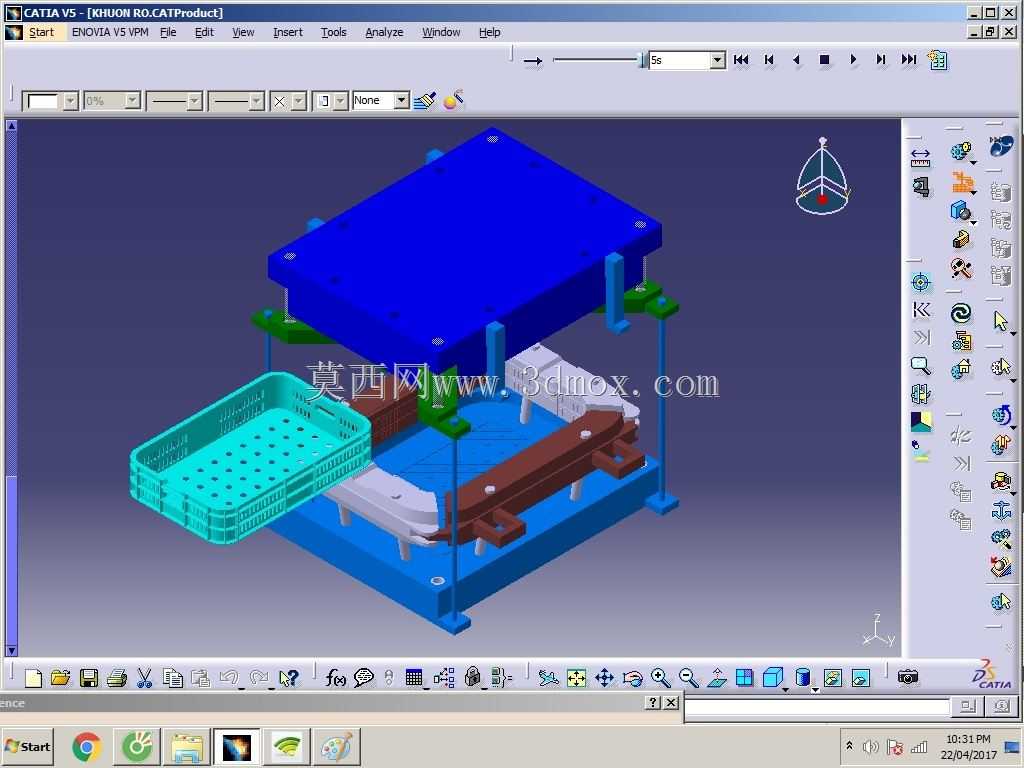Copy selection with the Copy icon
The image size is (1024, 768).
click(172, 679)
